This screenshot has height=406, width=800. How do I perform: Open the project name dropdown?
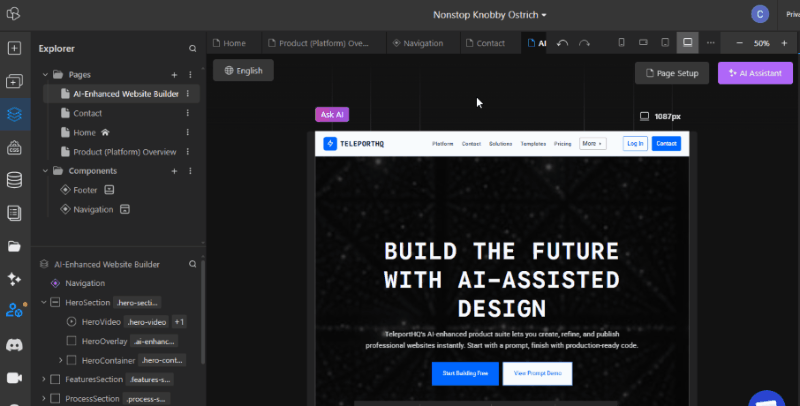coord(490,15)
